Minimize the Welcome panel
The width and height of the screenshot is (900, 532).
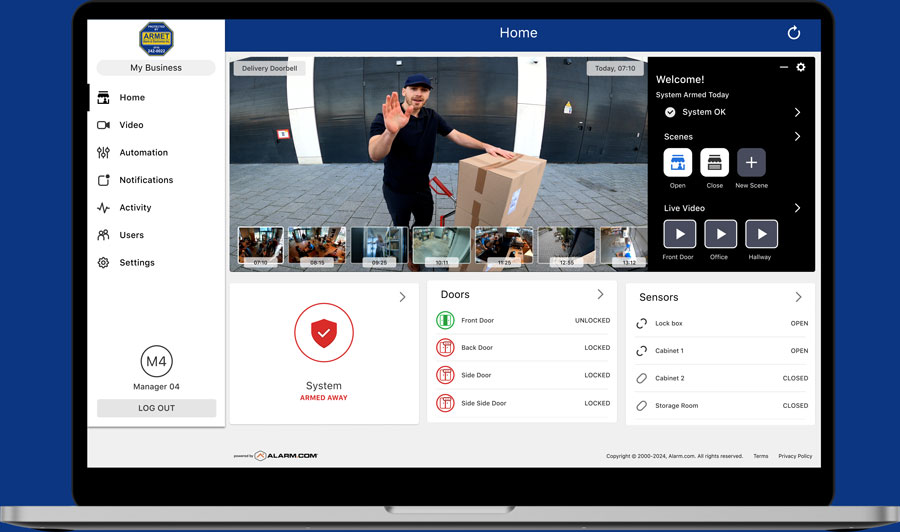point(784,67)
